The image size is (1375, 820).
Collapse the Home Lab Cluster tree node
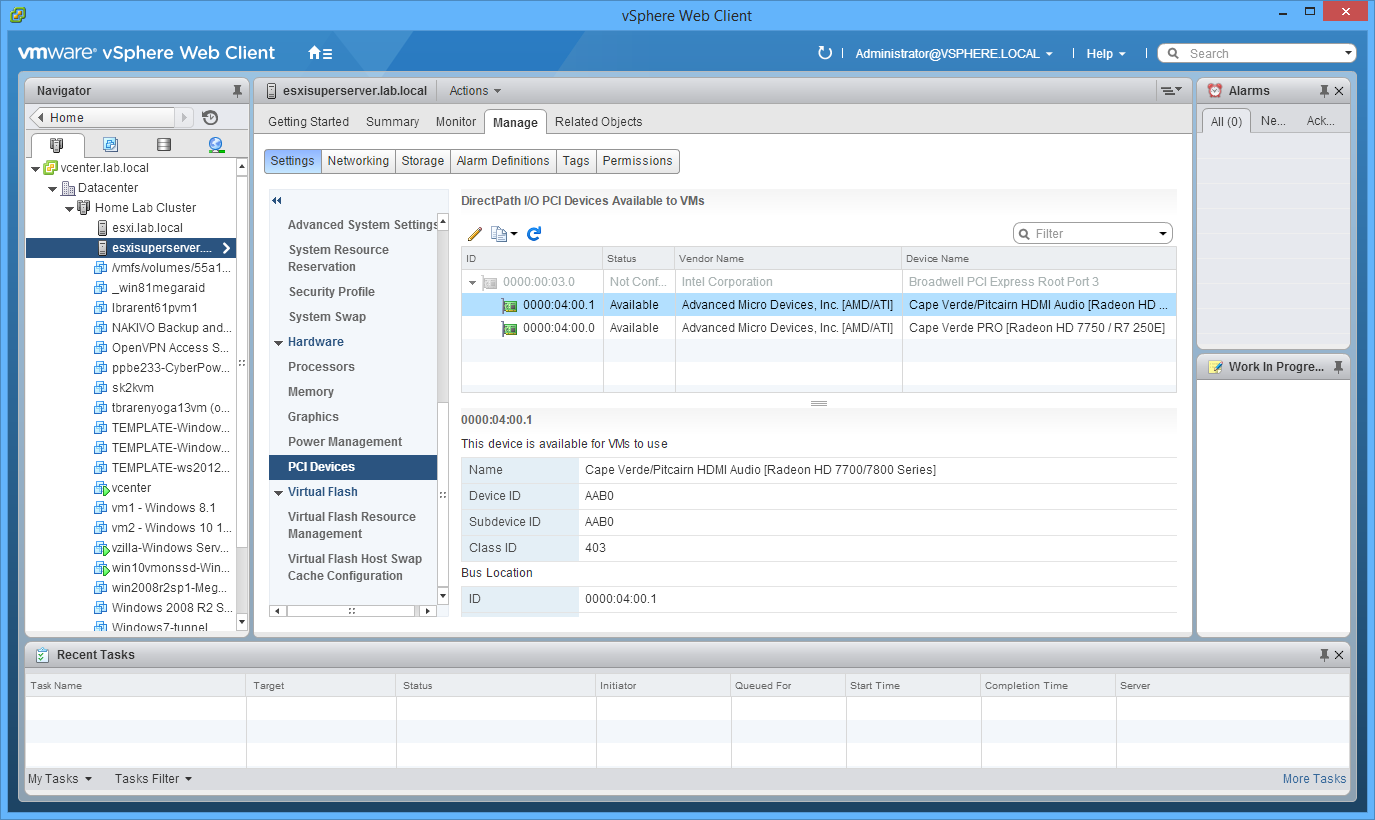pos(69,209)
